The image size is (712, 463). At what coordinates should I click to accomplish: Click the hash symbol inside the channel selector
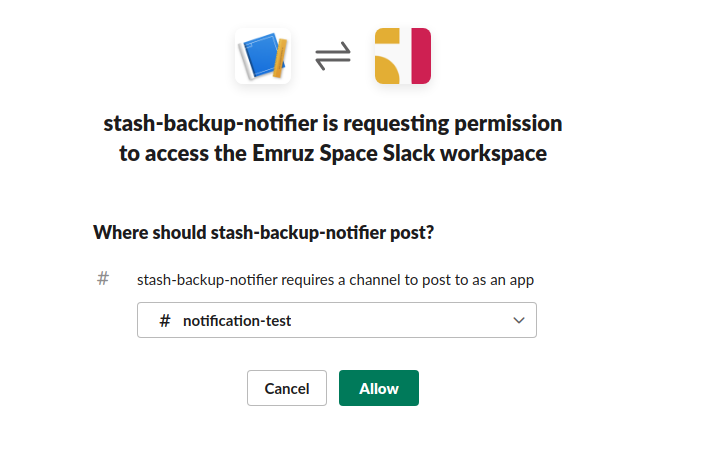165,321
